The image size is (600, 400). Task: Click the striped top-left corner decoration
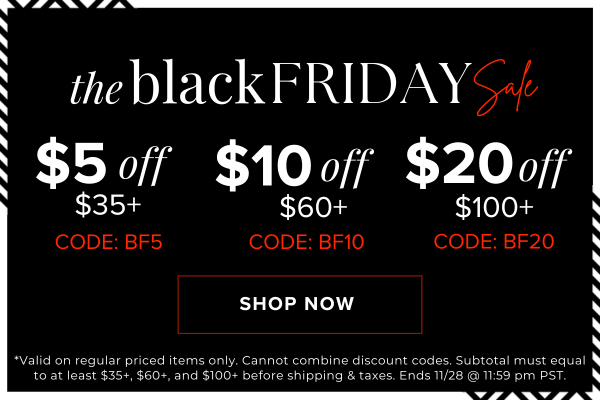click(12, 10)
